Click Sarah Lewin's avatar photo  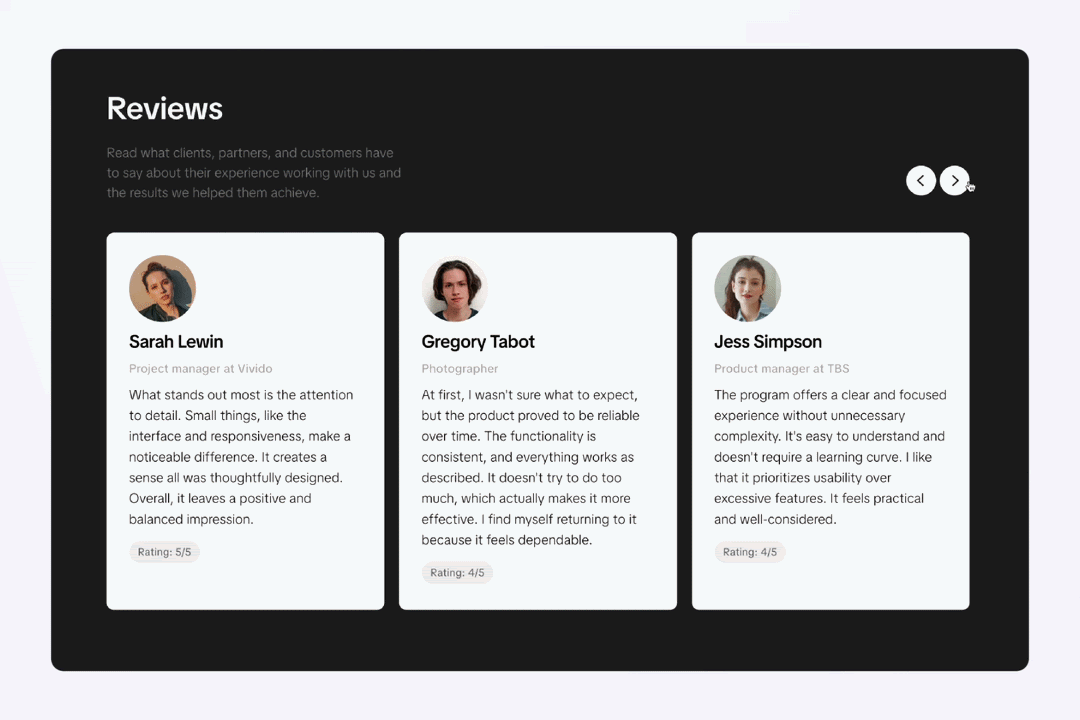pyautogui.click(x=163, y=289)
